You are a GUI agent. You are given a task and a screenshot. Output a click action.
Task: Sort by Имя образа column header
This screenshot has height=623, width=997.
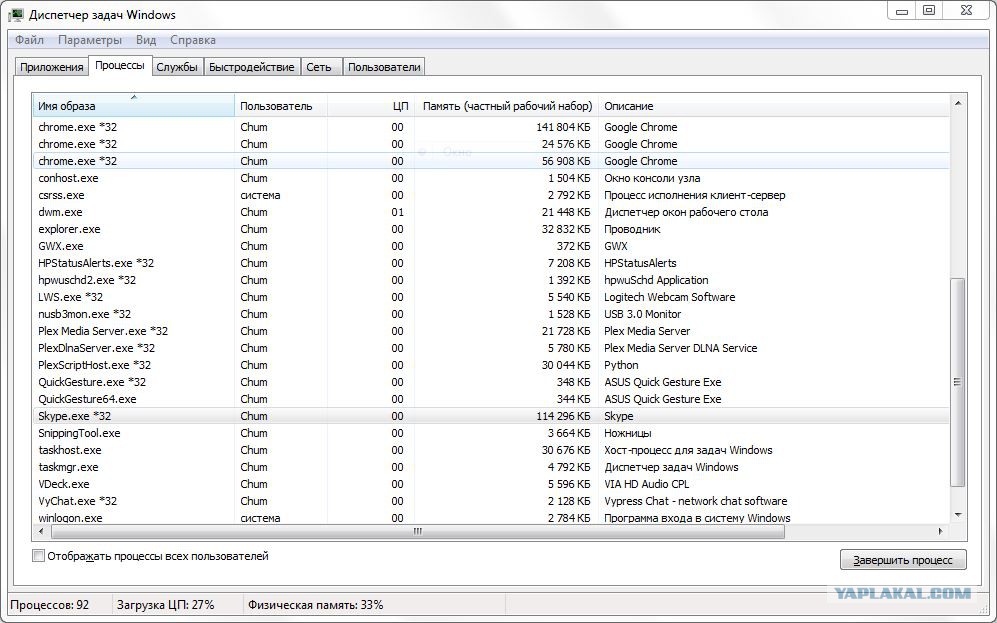click(134, 106)
